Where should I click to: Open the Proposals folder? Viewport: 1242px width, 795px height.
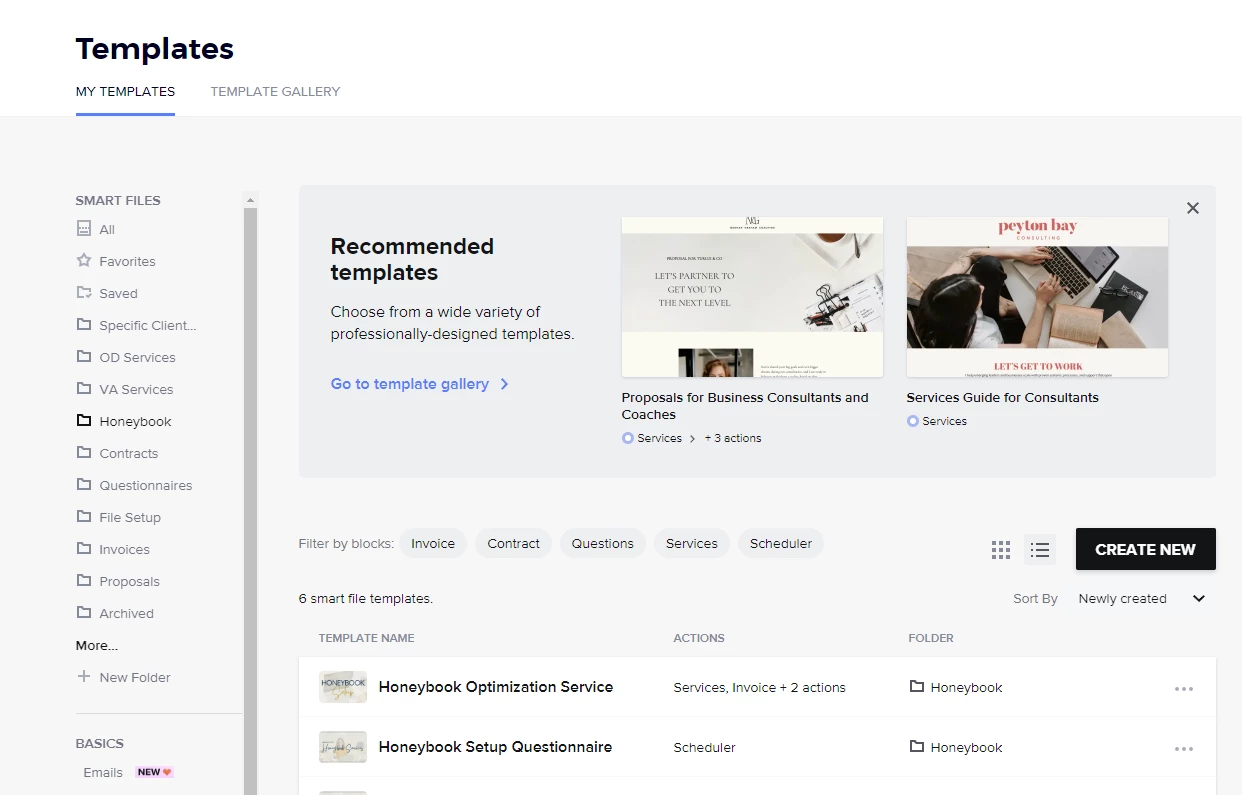click(129, 581)
